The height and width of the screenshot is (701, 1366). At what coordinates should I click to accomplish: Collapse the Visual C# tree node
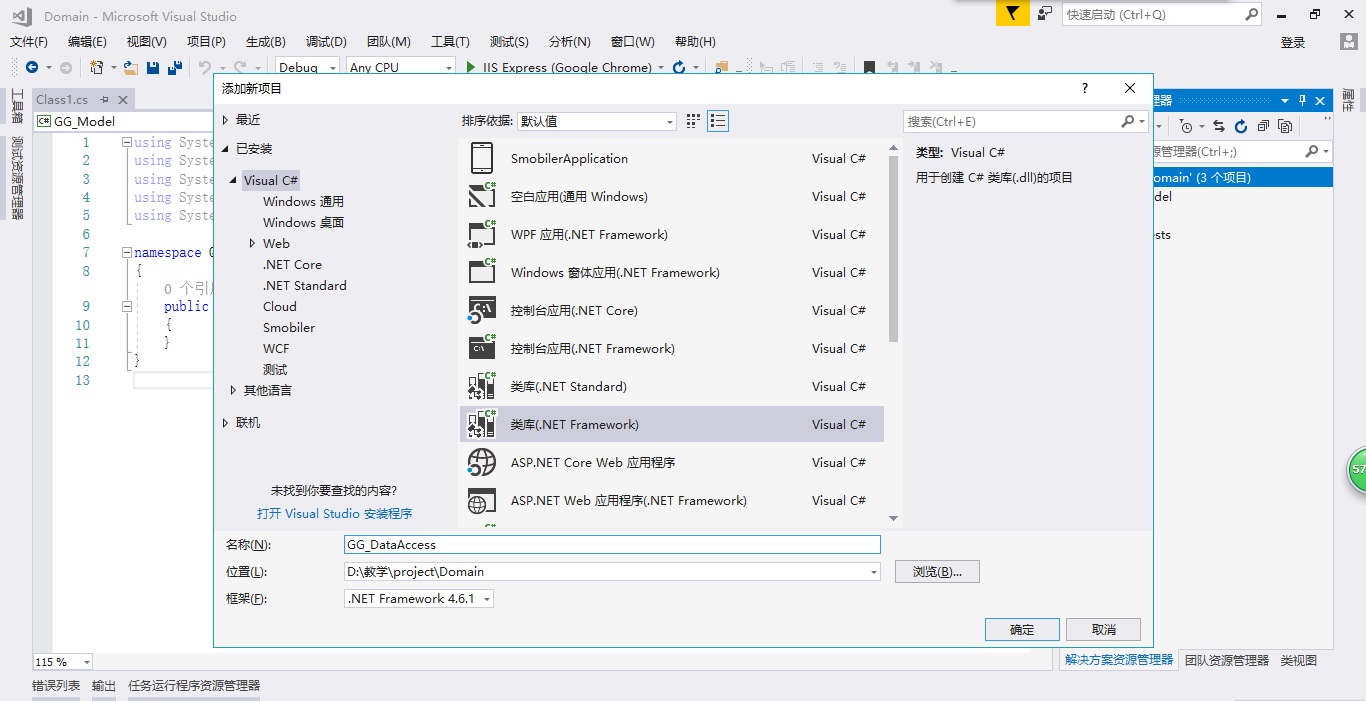(x=233, y=181)
